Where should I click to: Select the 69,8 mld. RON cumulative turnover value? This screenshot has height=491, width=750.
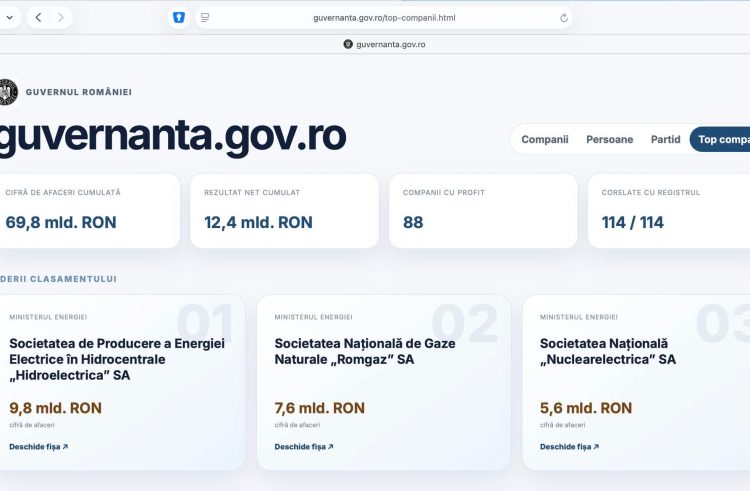(x=61, y=222)
